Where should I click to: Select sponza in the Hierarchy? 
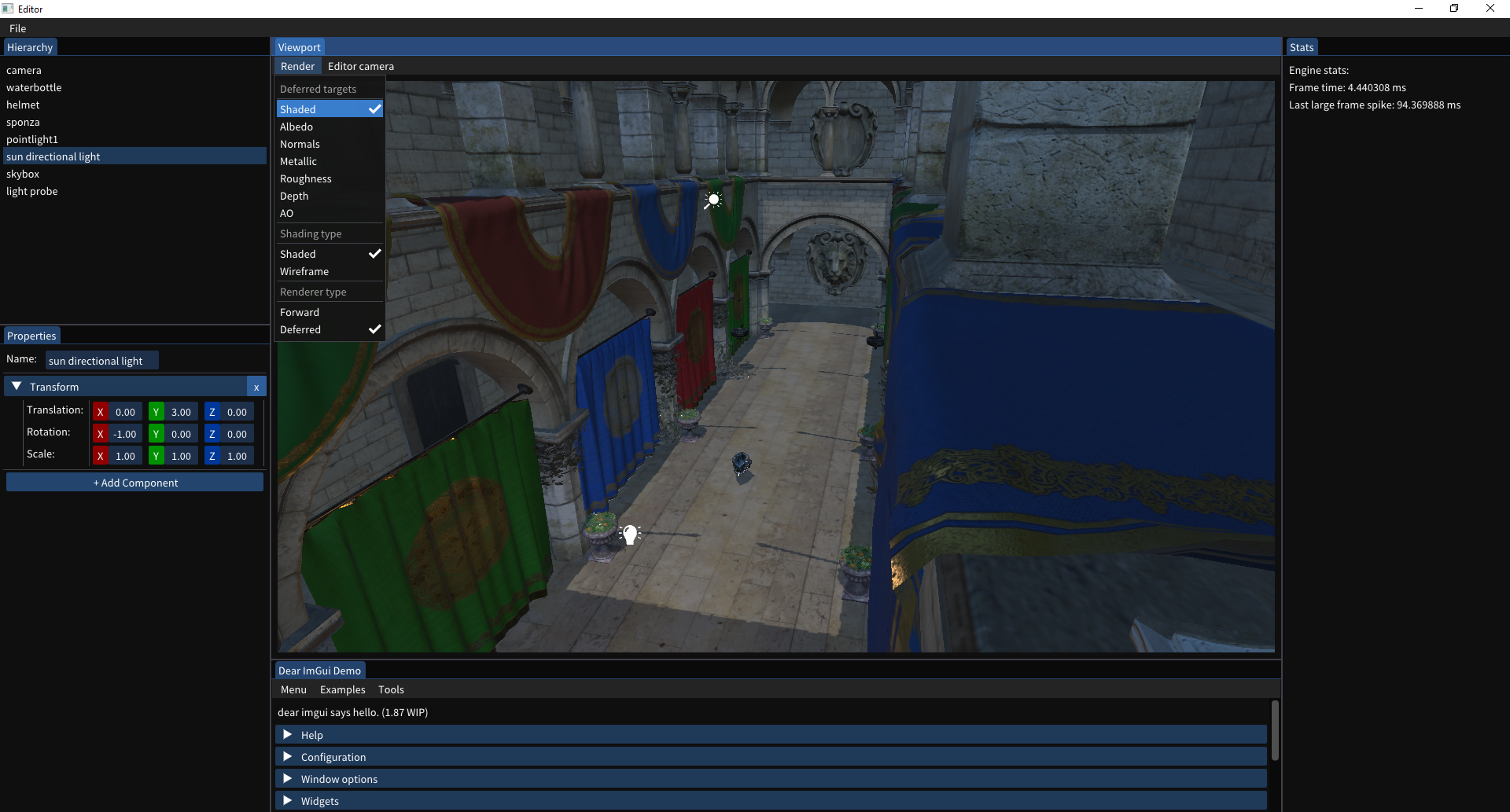tap(135, 122)
